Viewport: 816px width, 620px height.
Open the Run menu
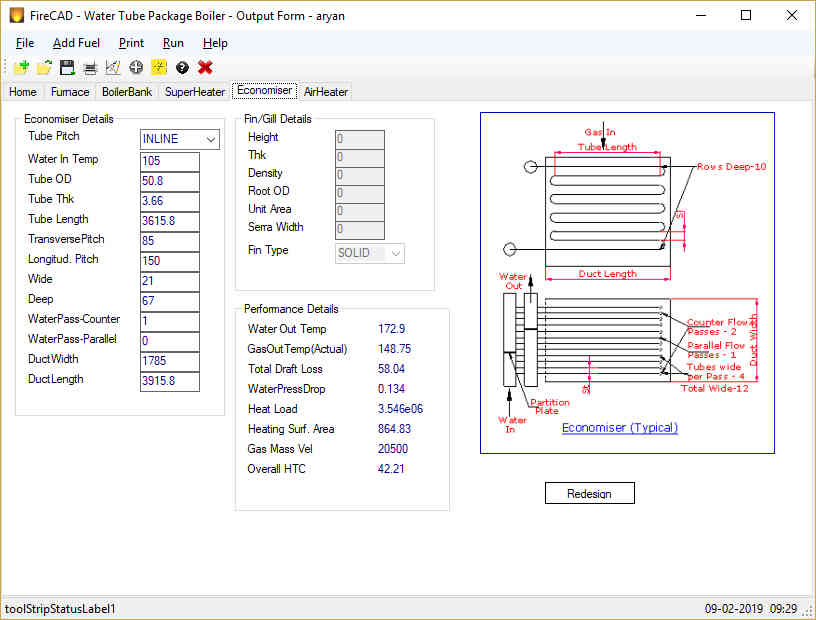[x=173, y=43]
